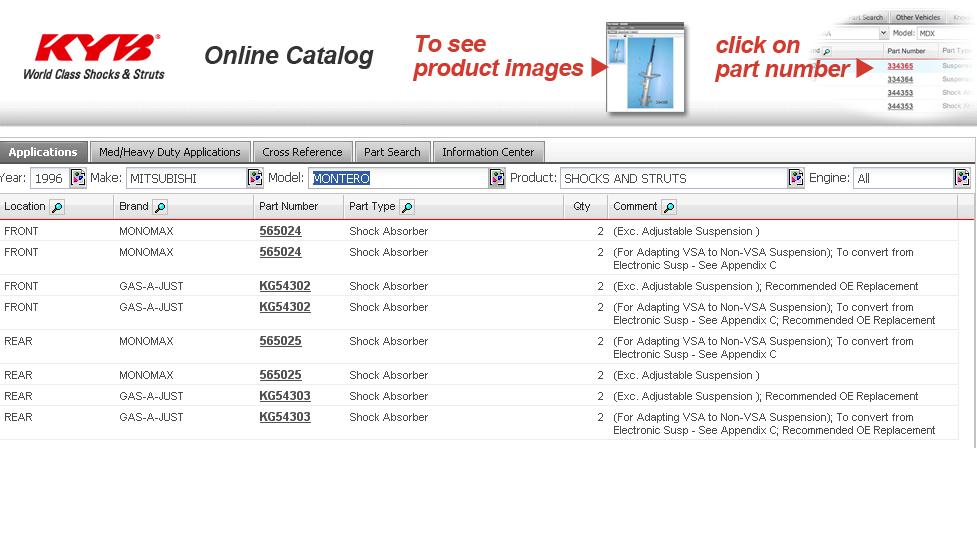
Task: Open the Model dropdown picker
Action: point(497,178)
